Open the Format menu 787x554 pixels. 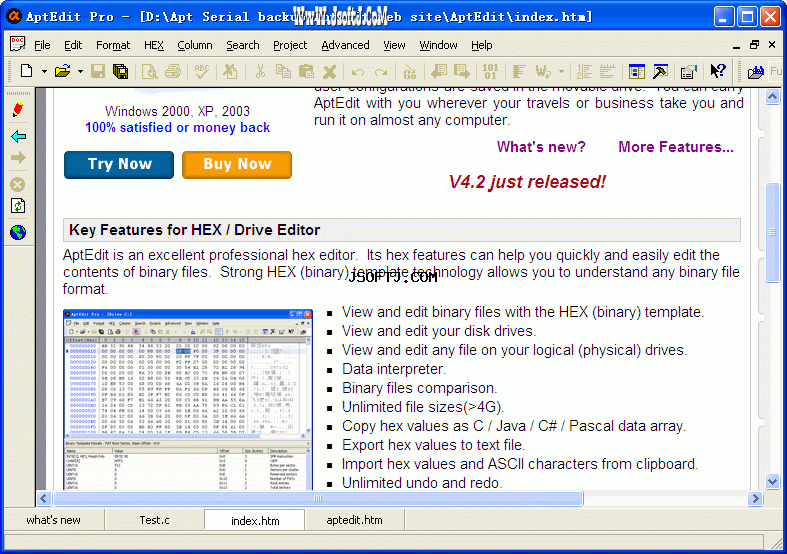click(113, 45)
